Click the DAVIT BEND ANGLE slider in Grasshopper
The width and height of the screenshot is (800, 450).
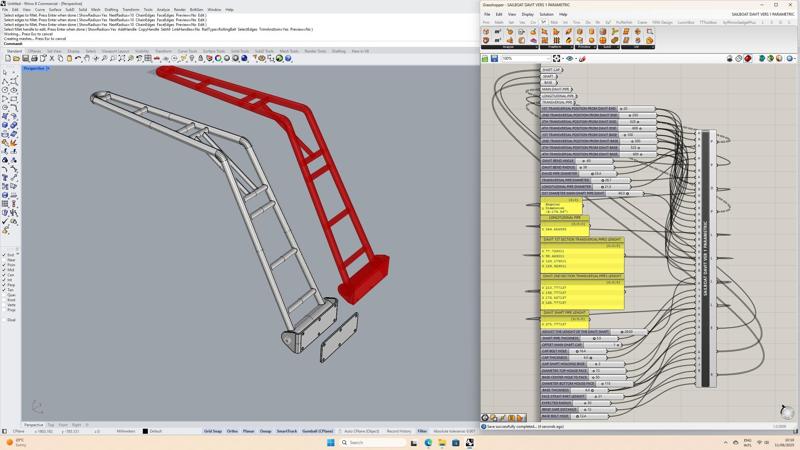[x=577, y=161]
